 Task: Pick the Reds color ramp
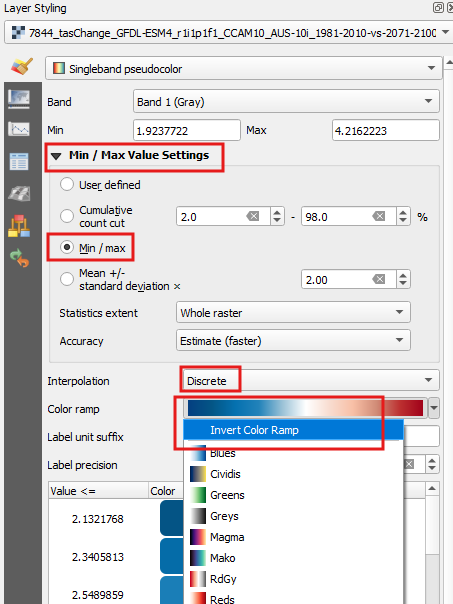click(x=293, y=598)
